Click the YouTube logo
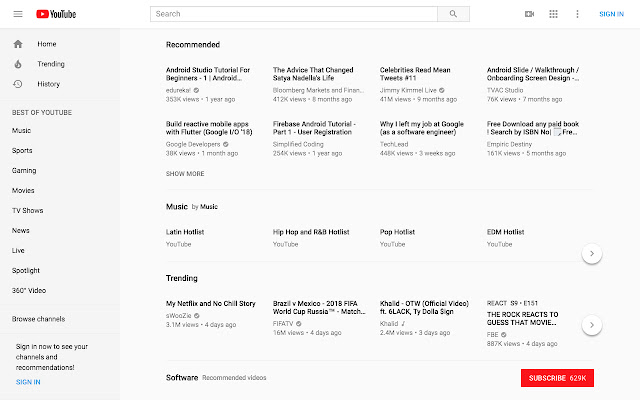Image resolution: width=640 pixels, height=400 pixels. [56, 14]
